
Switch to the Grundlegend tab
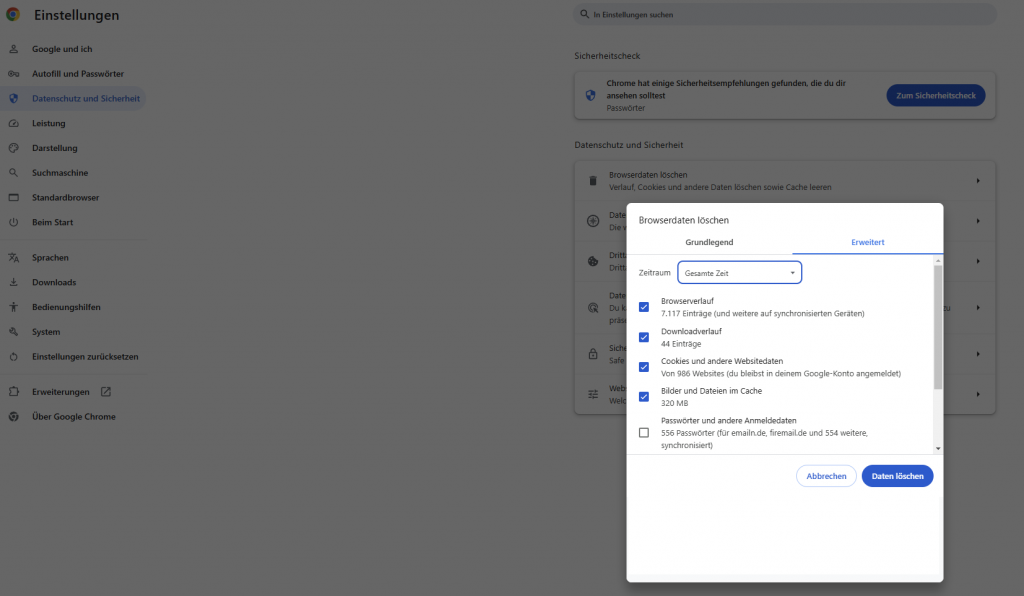click(710, 242)
